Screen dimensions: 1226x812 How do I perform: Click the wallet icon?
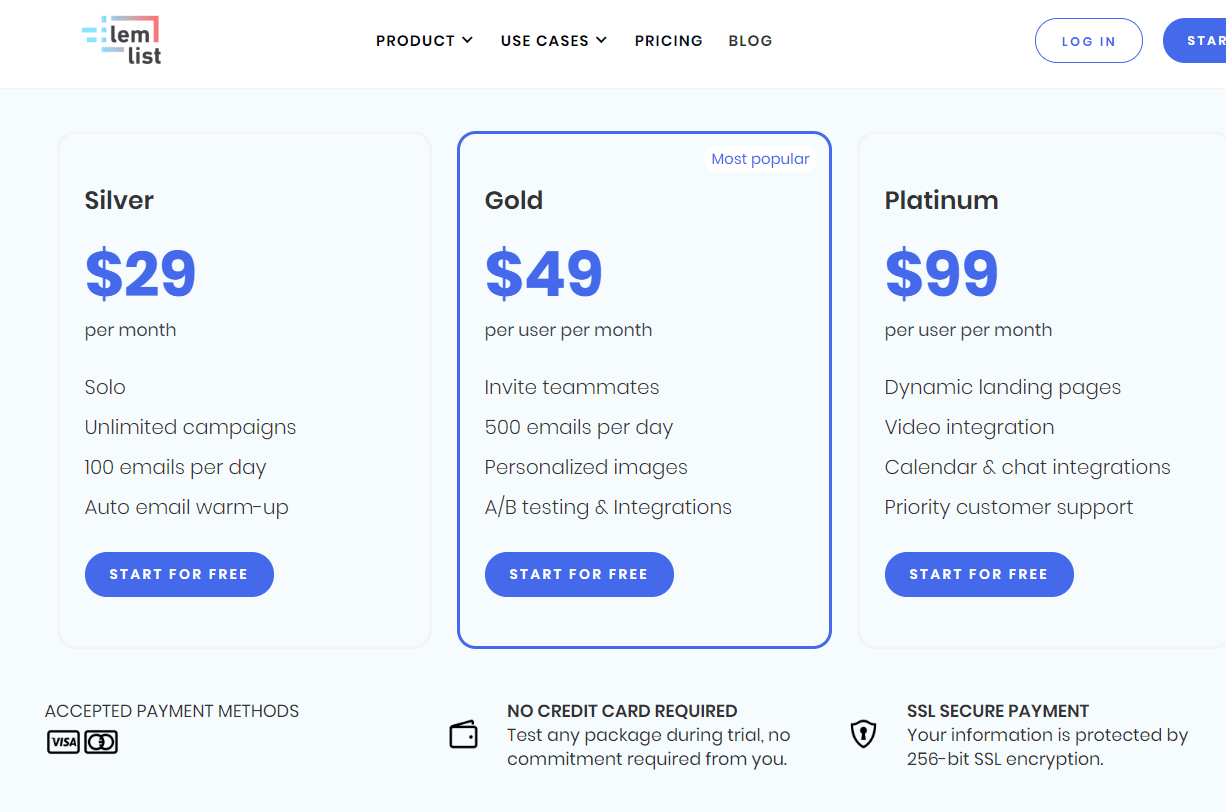coord(463,735)
